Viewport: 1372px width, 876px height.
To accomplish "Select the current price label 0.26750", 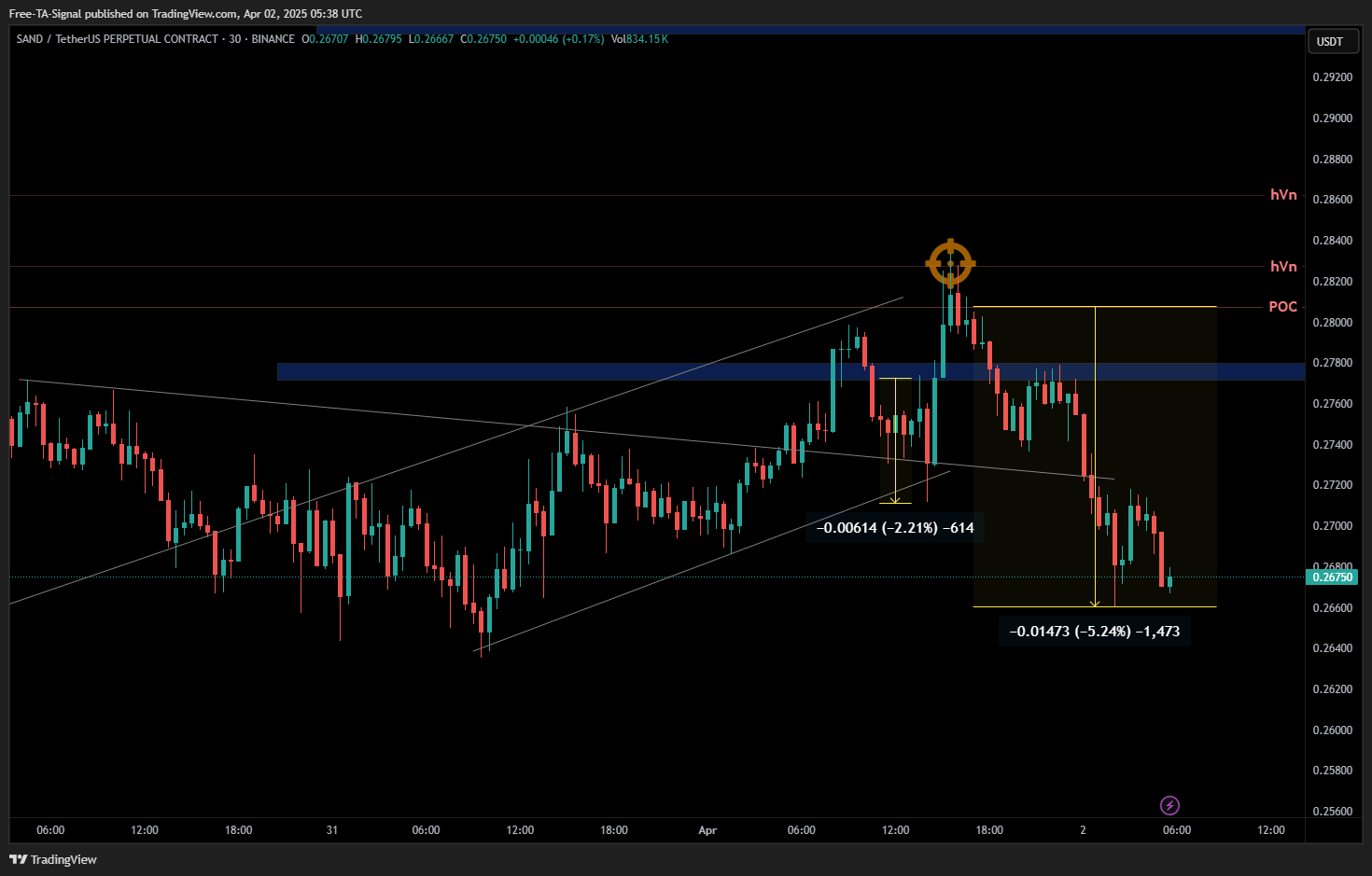I will click(x=1333, y=577).
